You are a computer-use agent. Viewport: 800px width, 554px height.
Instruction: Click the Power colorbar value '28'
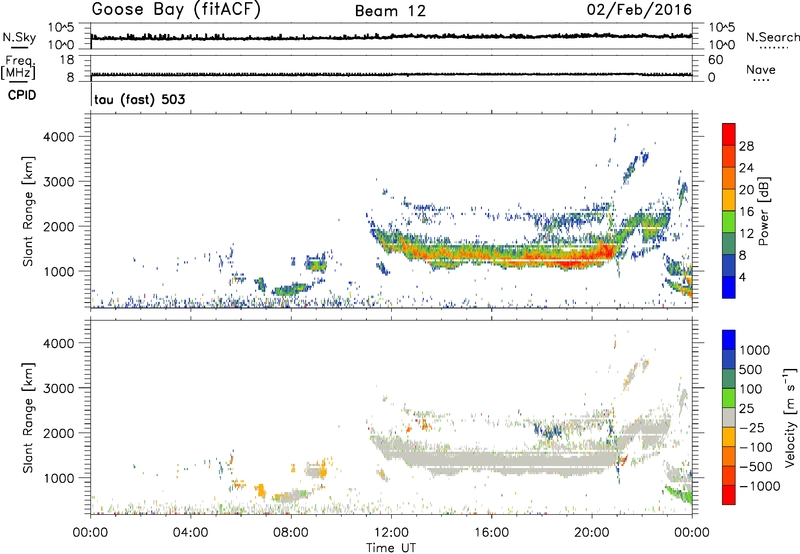(746, 146)
